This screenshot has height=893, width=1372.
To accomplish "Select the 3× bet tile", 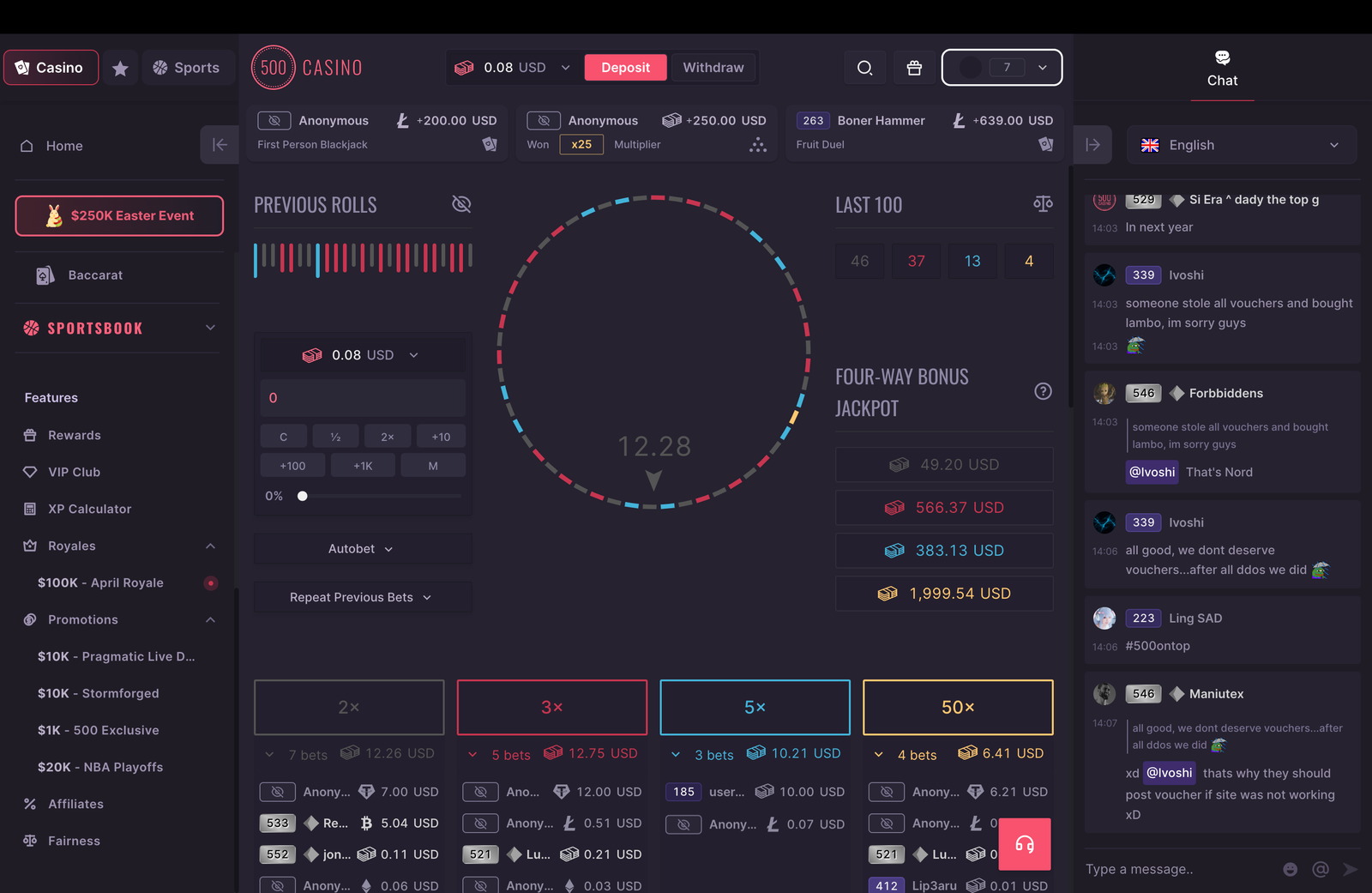I will coord(552,708).
